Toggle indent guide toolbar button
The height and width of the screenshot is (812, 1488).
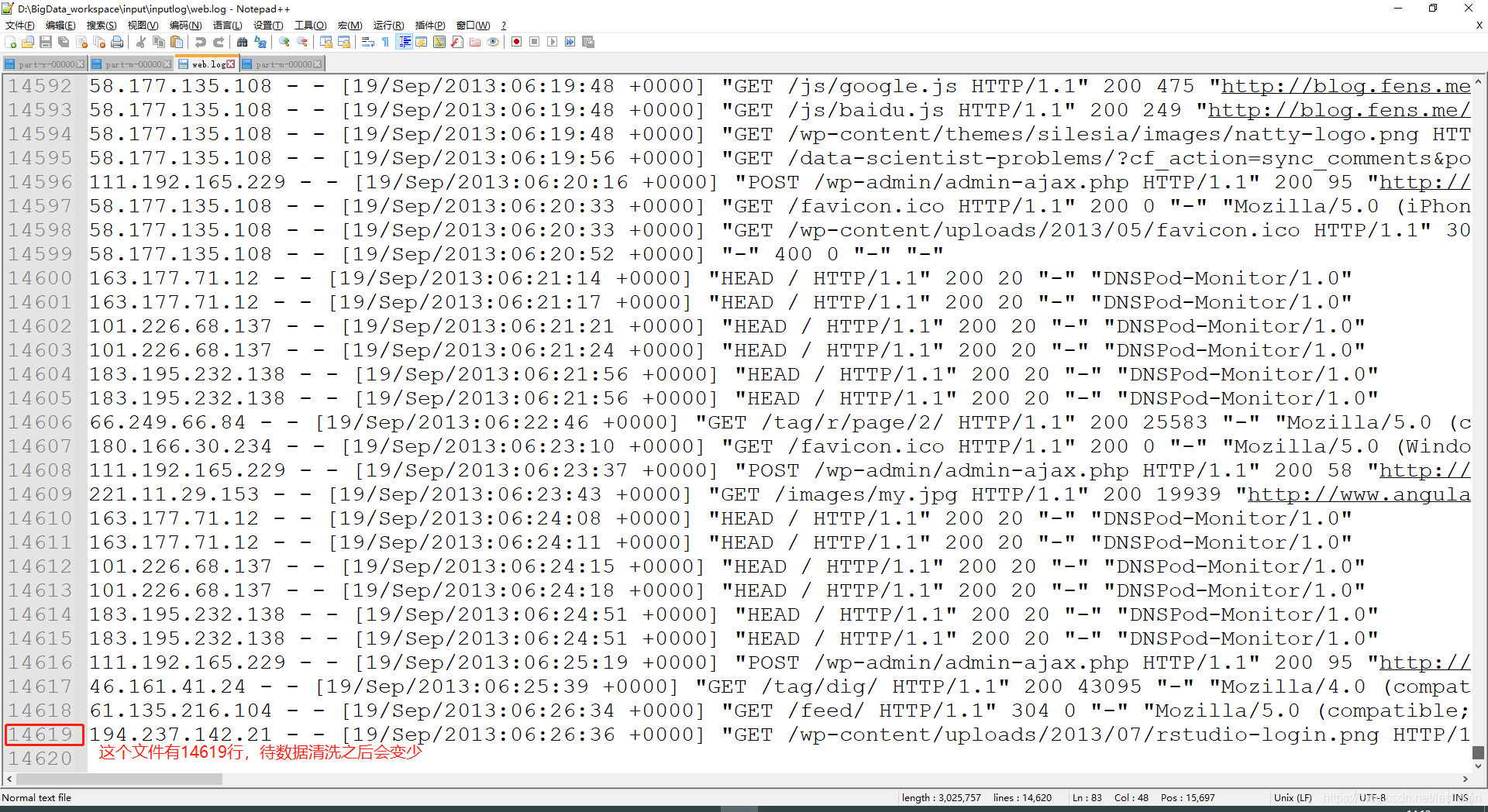(404, 42)
